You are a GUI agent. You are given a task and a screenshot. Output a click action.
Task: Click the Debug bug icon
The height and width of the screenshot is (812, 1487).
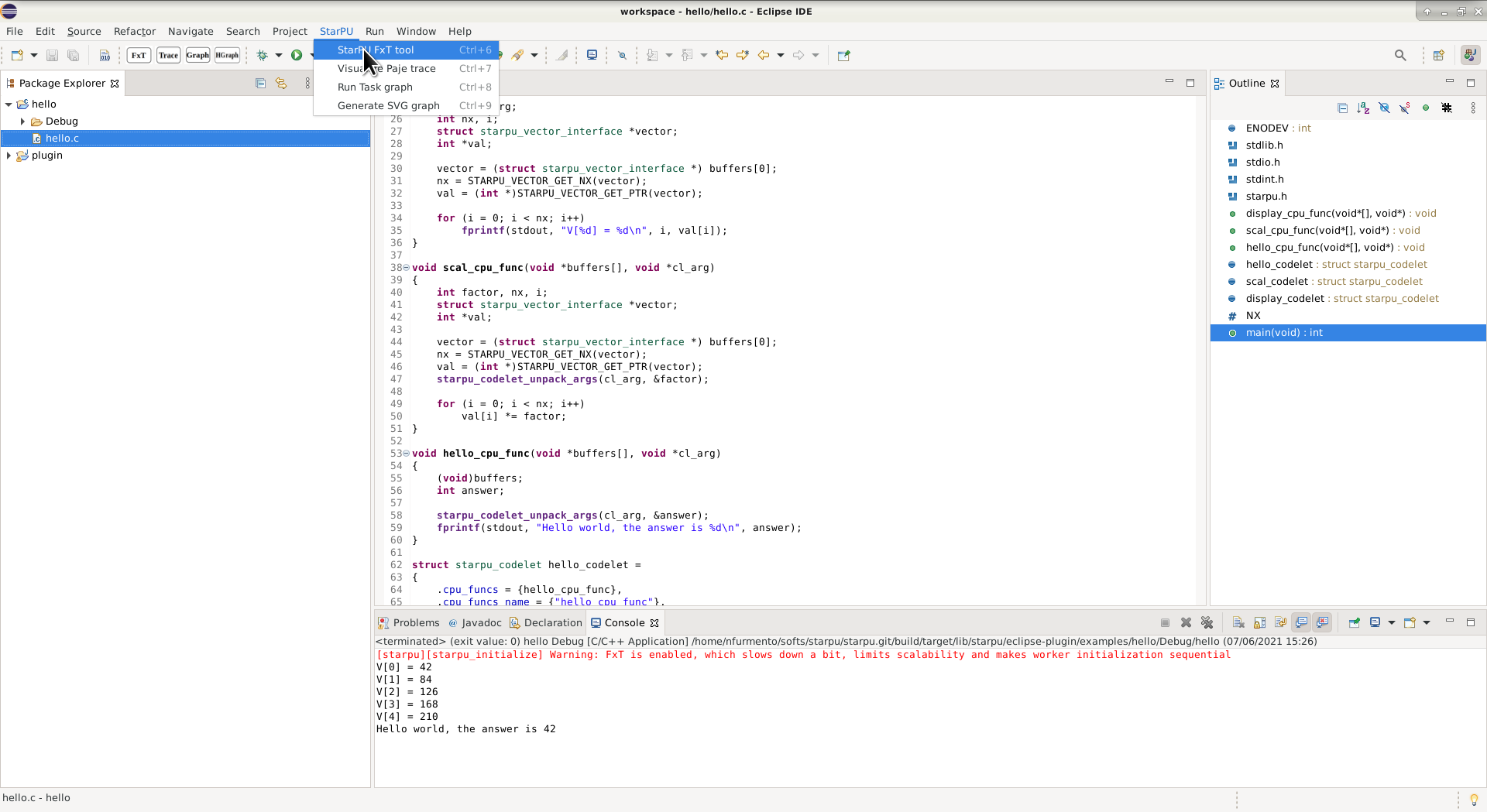coord(263,55)
